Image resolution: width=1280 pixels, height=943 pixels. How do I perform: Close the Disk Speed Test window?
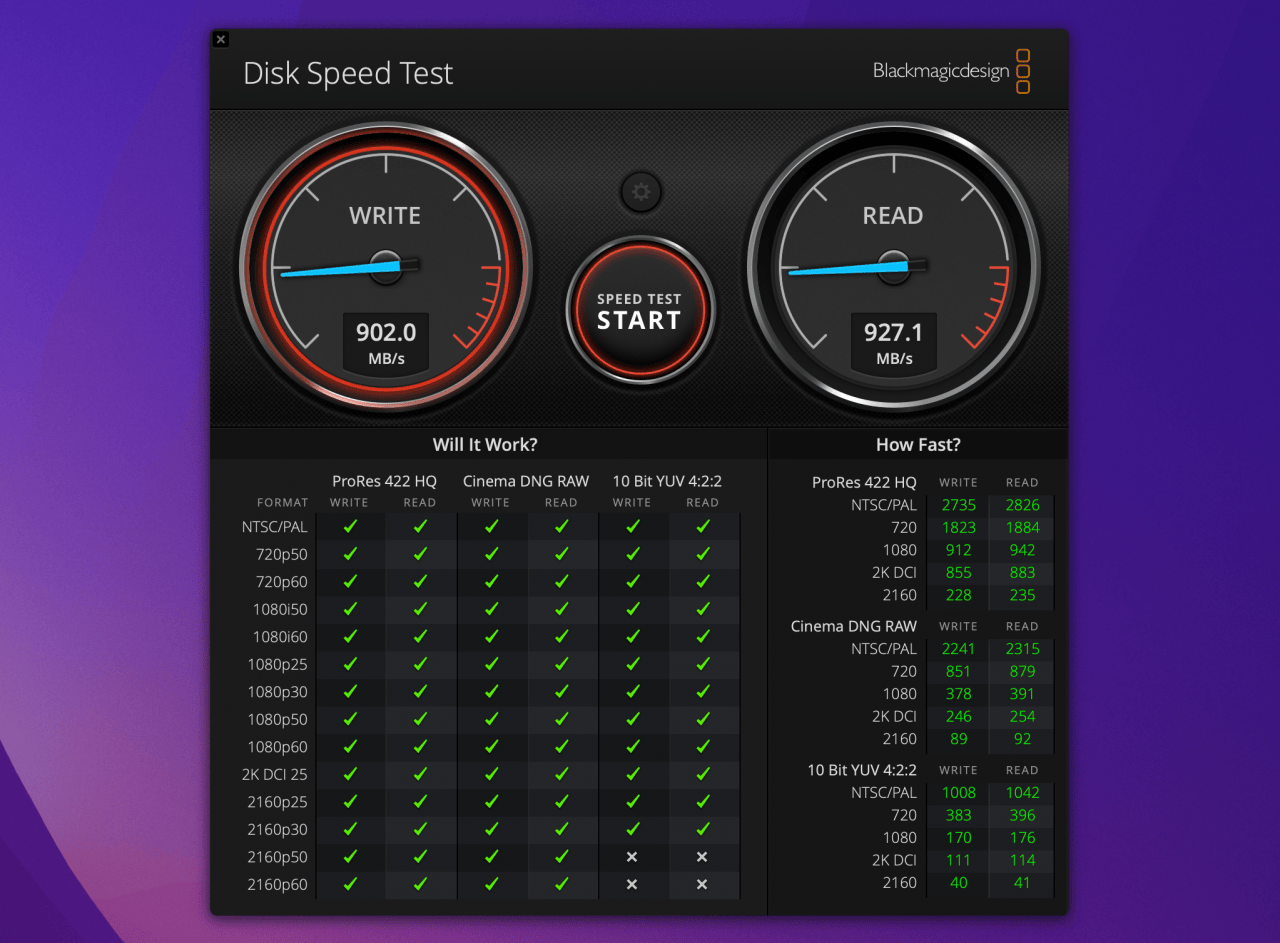(x=221, y=40)
